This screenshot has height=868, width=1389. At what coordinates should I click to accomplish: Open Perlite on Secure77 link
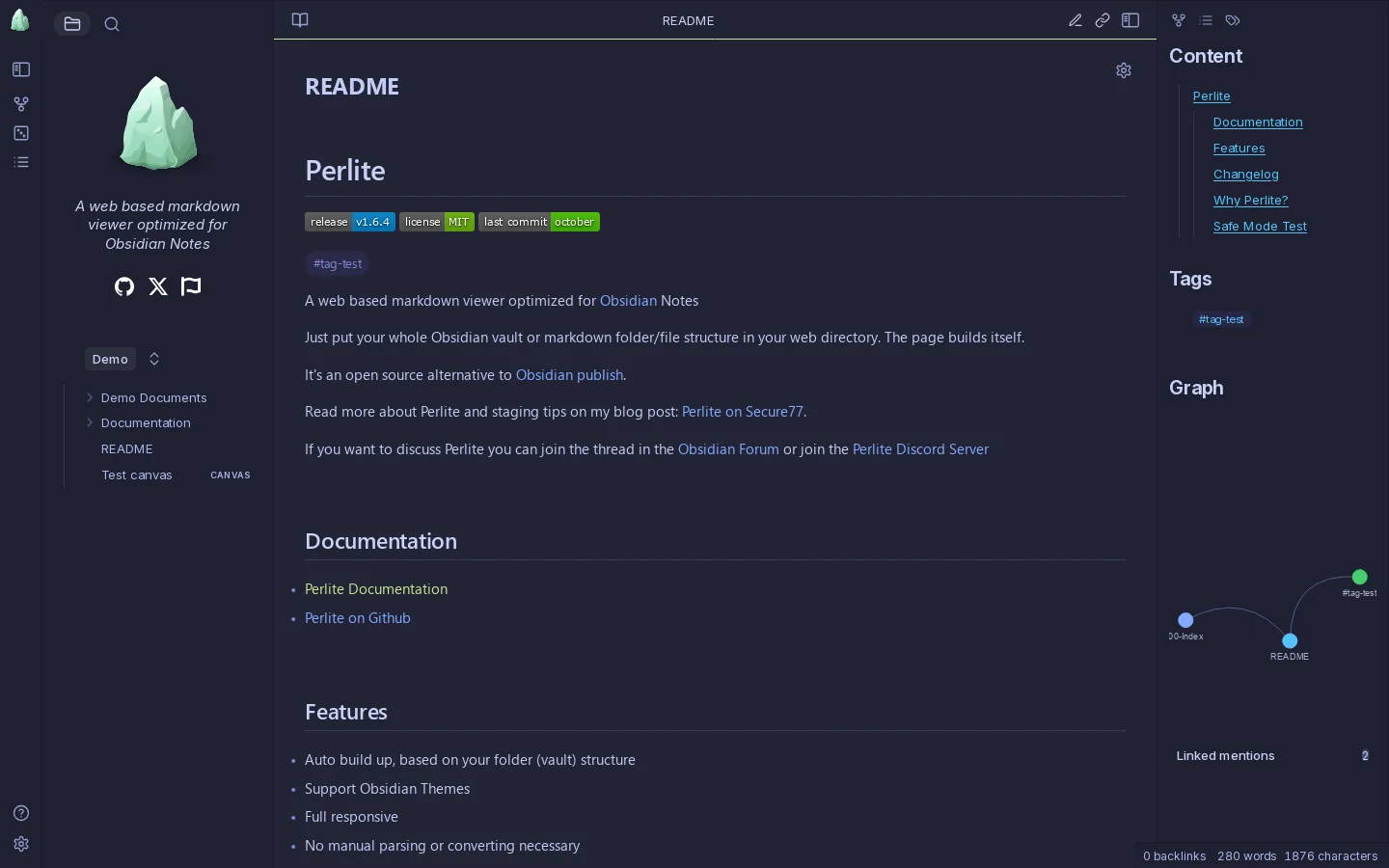(x=743, y=412)
